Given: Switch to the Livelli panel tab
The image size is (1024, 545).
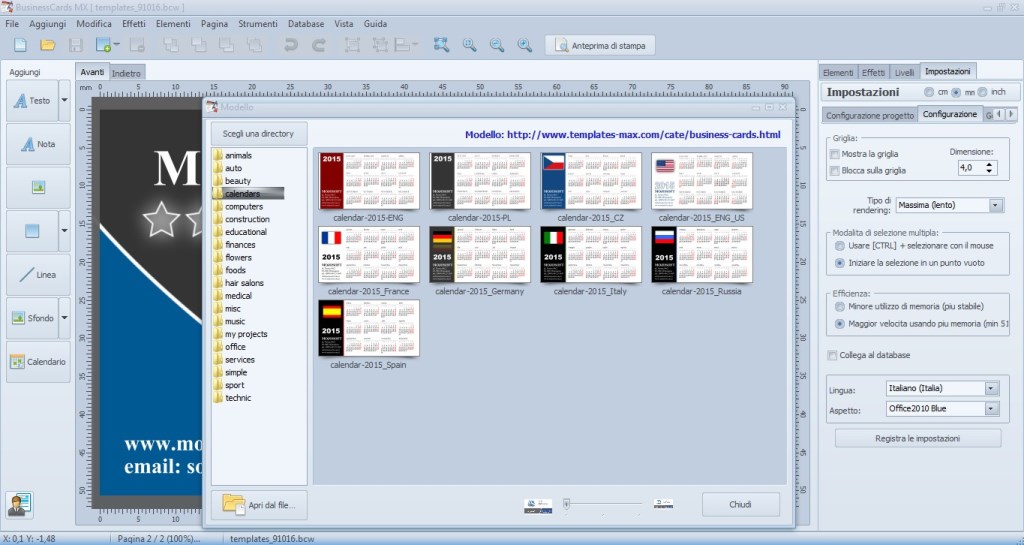Looking at the screenshot, I should coord(904,72).
